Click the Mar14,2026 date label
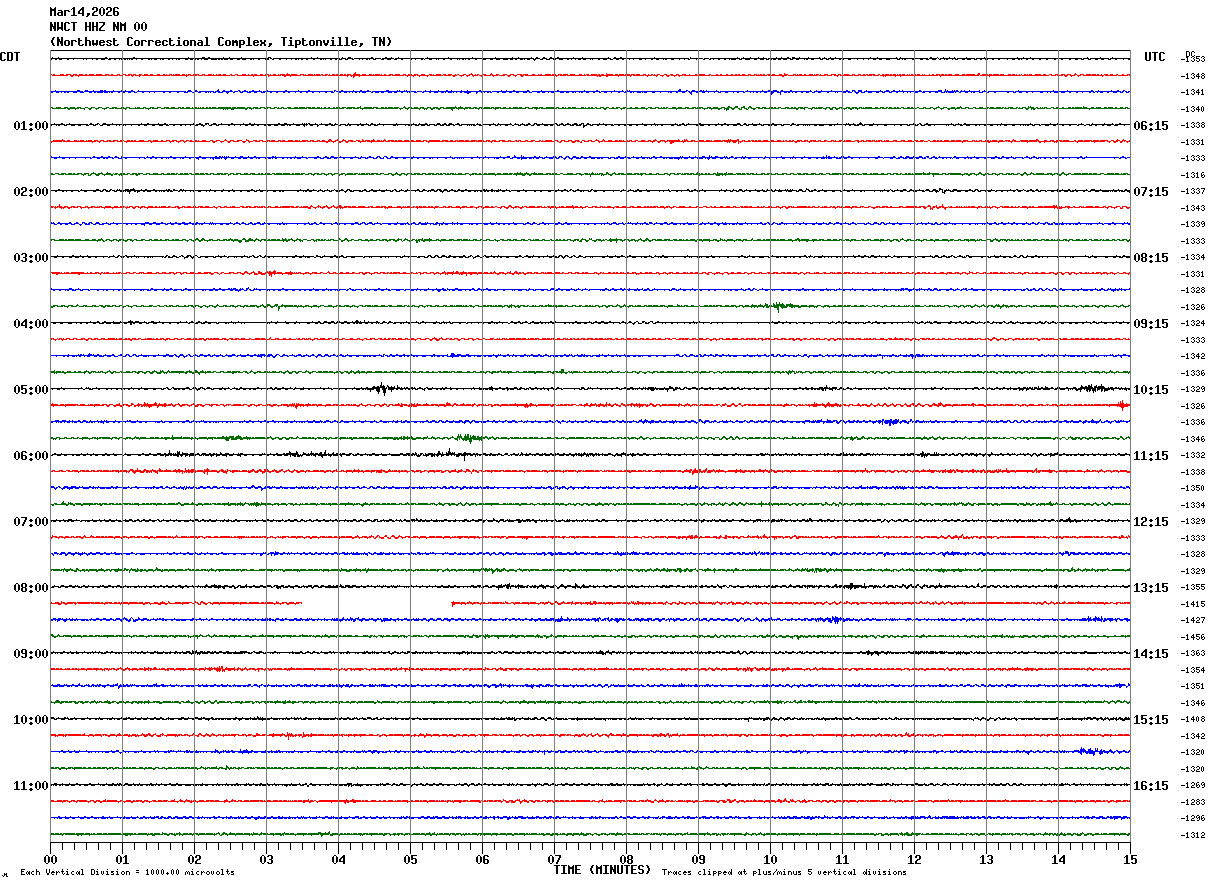1210x886 pixels. click(x=84, y=12)
